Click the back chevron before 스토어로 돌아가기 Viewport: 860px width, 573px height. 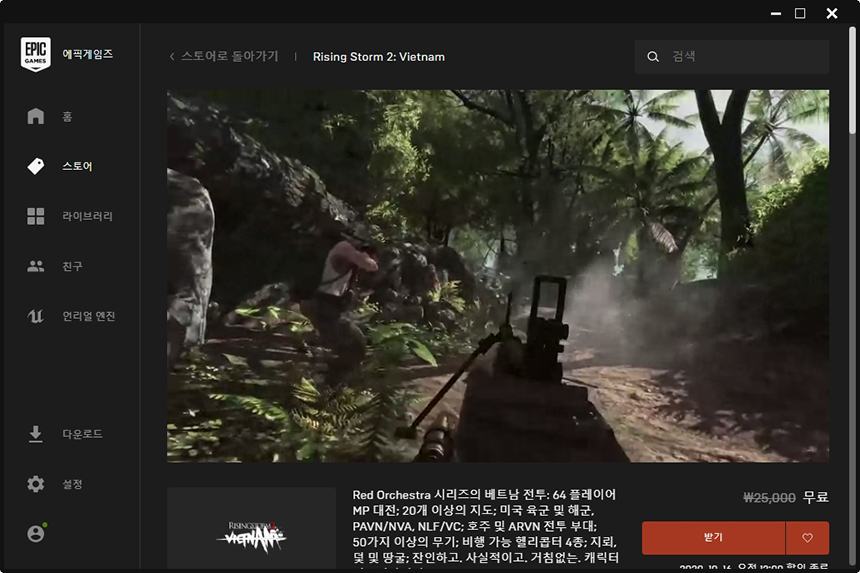[172, 56]
